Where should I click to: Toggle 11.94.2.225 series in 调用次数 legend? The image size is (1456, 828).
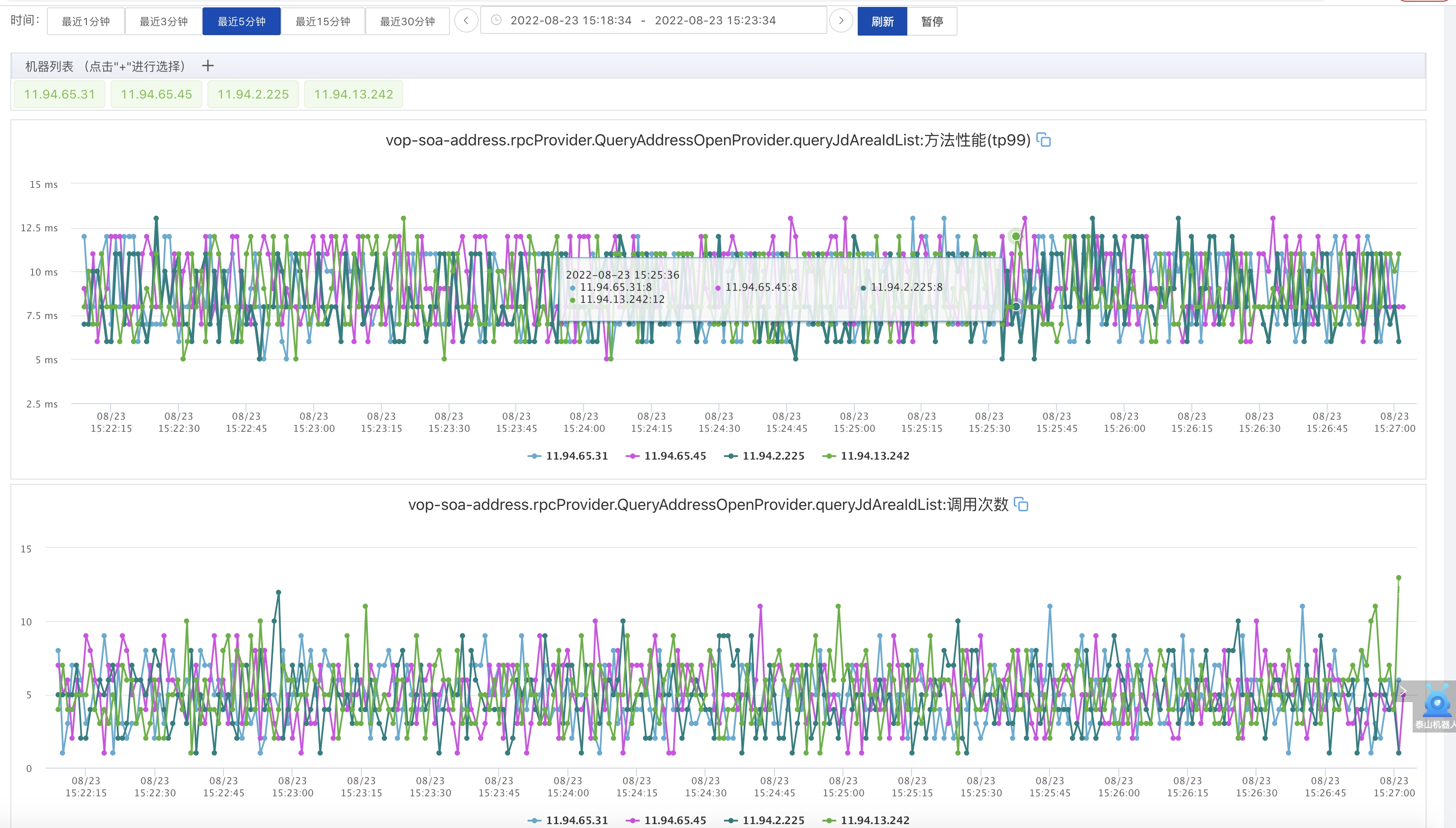(764, 820)
